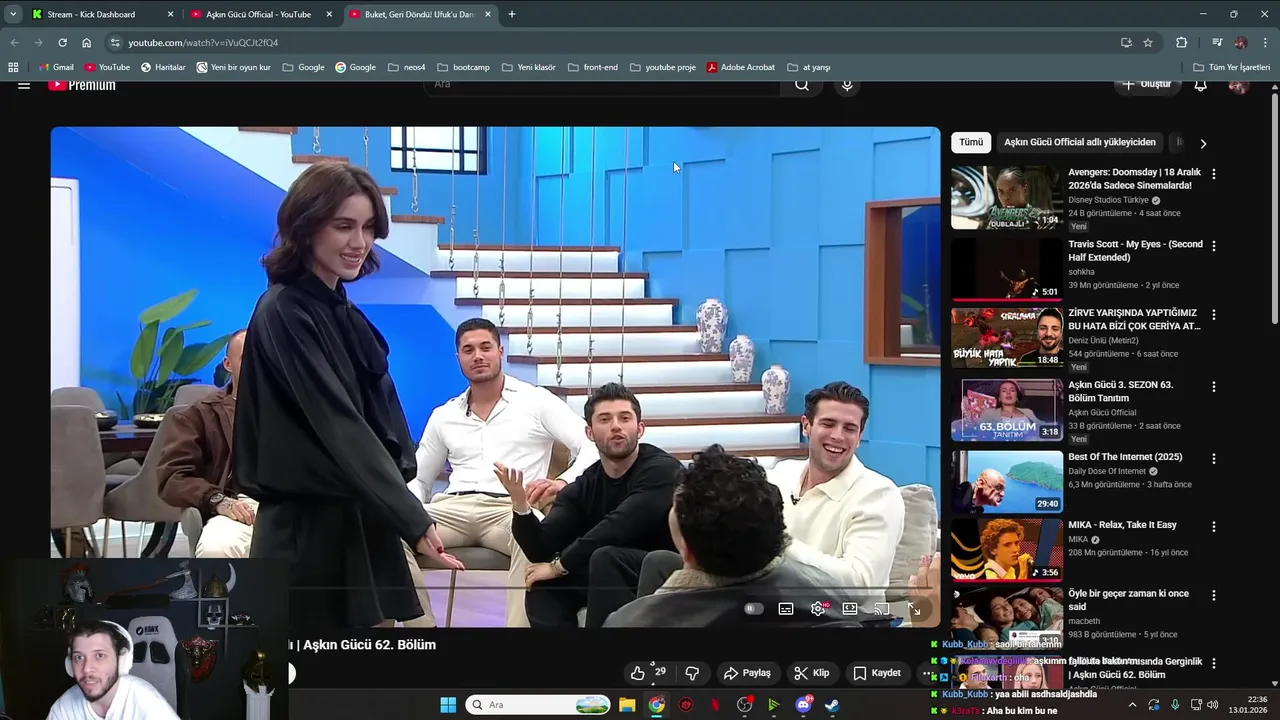Switch to theater mode view
The width and height of the screenshot is (1280, 720).
click(x=850, y=609)
